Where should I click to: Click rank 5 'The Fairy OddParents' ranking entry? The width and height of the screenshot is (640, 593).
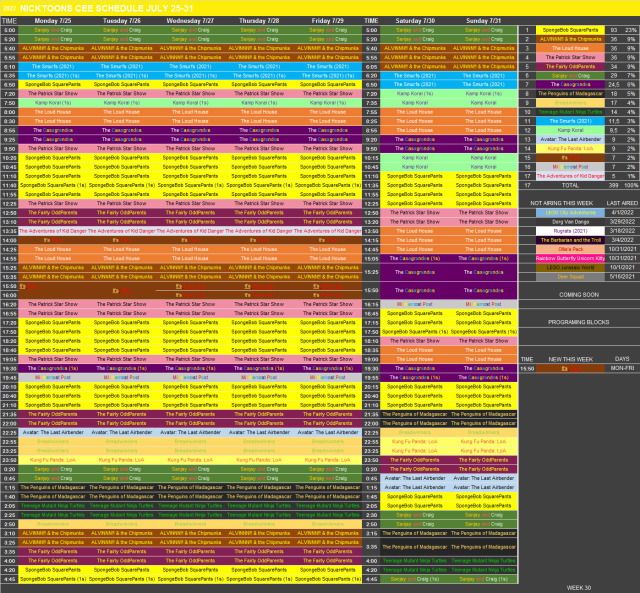point(570,67)
